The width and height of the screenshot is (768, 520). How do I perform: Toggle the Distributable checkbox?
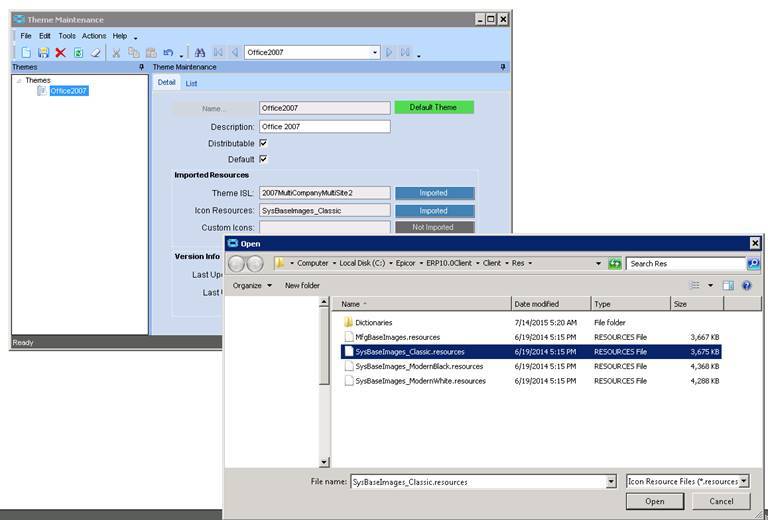coord(263,143)
